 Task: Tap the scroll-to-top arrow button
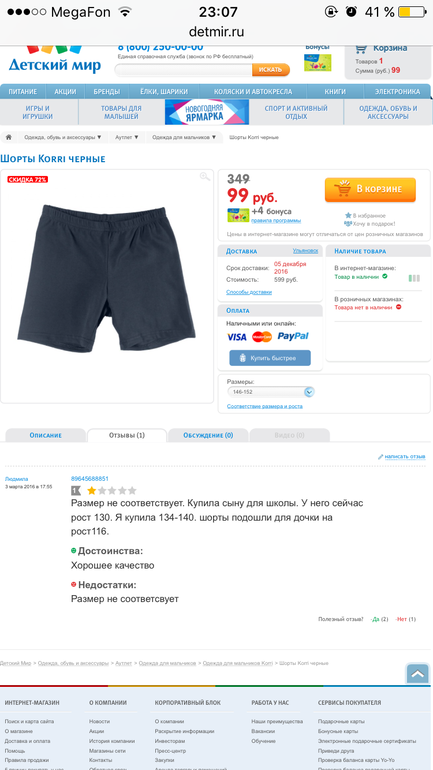pyautogui.click(x=418, y=674)
